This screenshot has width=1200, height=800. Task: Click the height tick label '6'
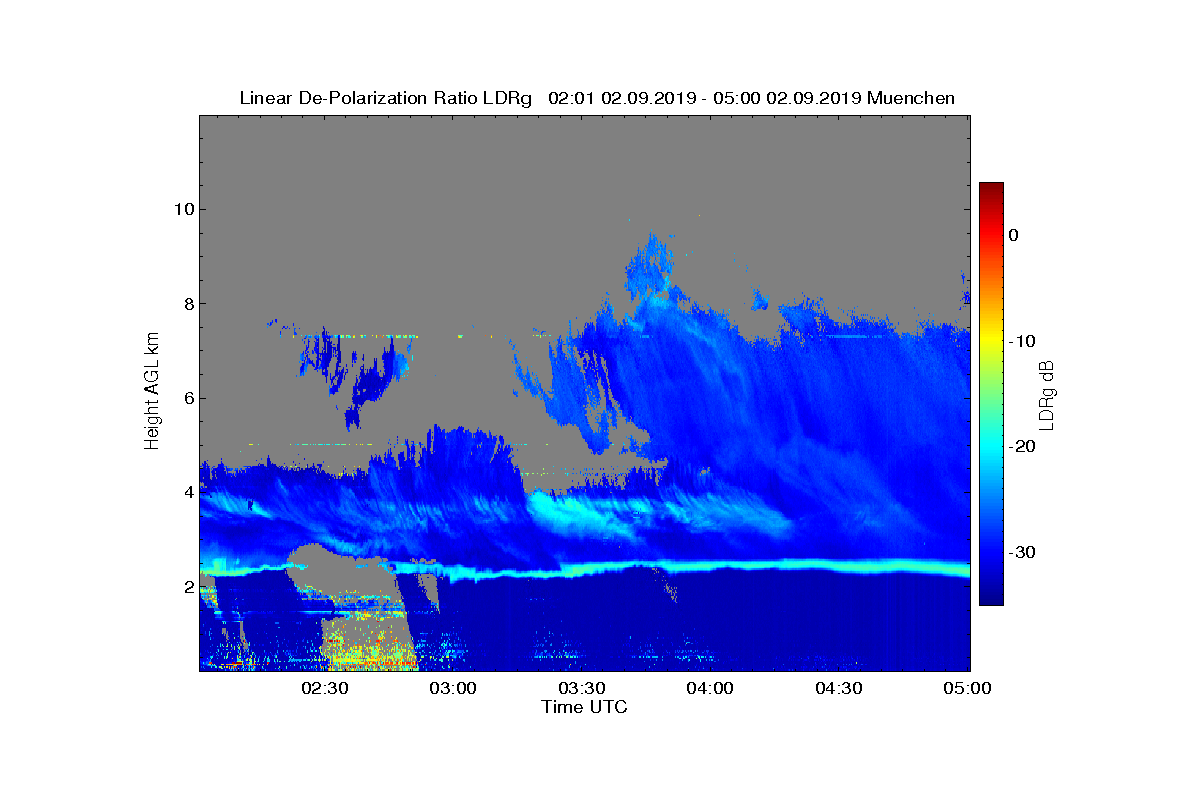pyautogui.click(x=187, y=398)
